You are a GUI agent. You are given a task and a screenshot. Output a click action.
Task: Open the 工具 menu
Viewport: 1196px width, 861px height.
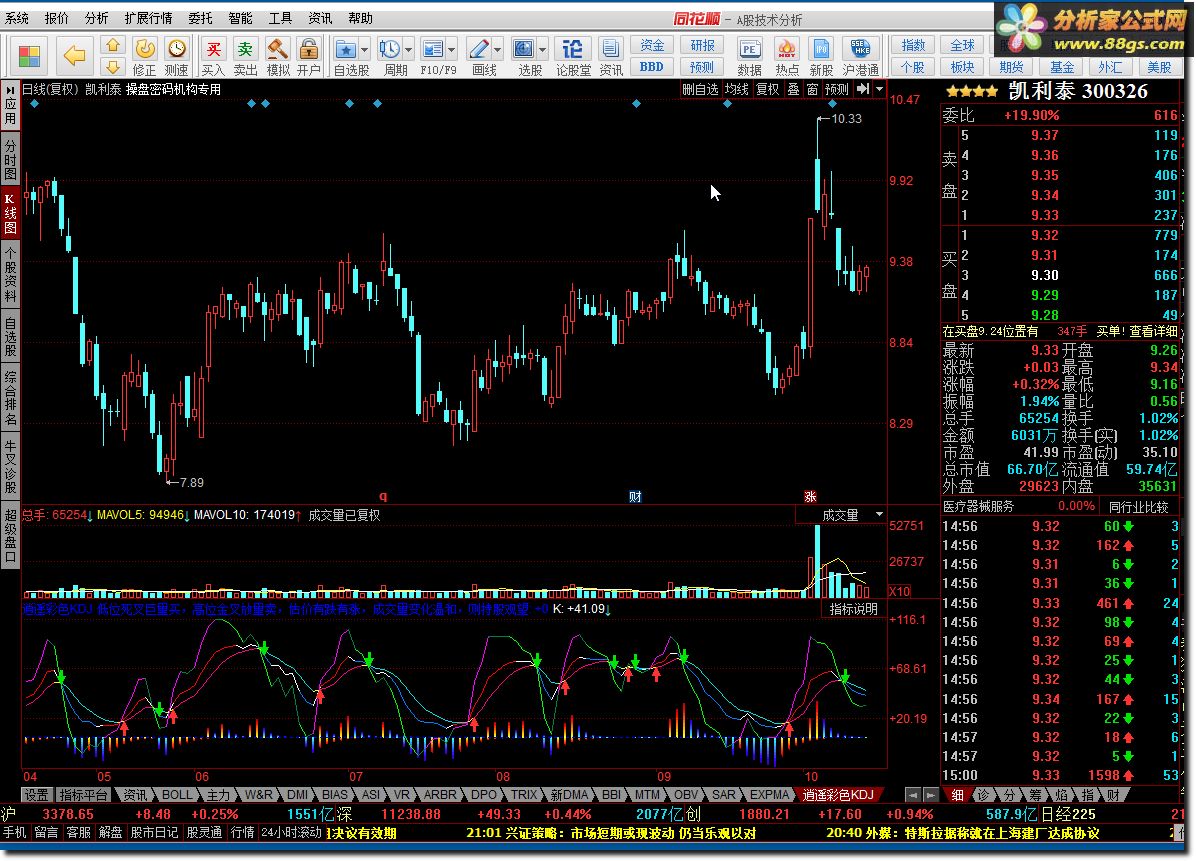280,18
